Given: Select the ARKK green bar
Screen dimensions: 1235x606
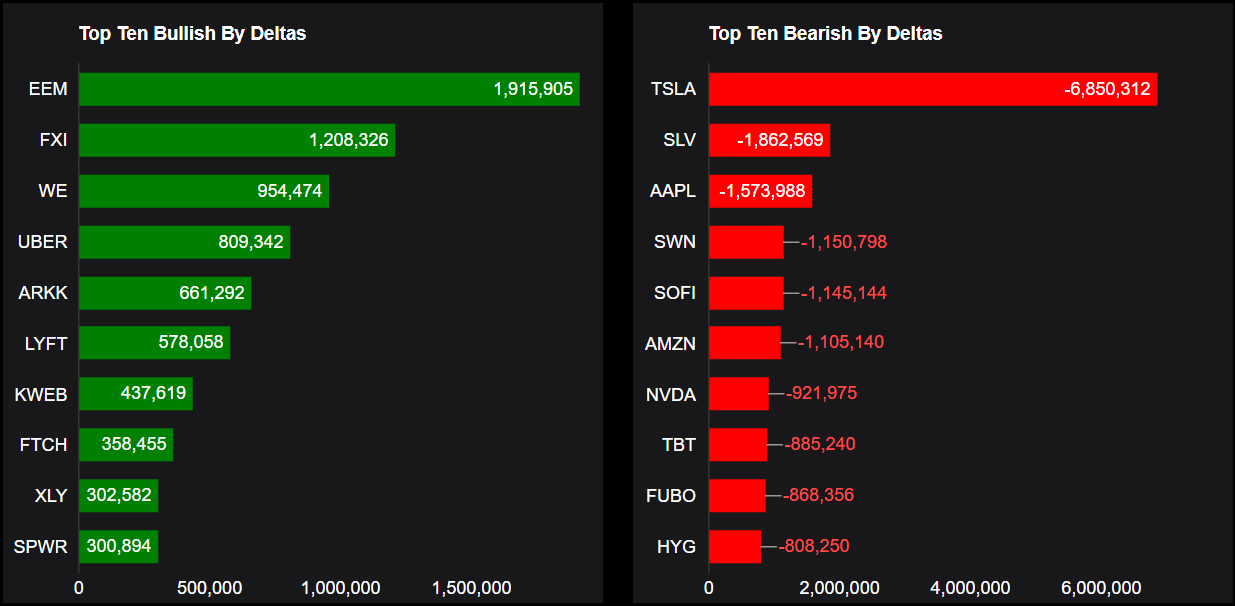Looking at the screenshot, I should (165, 293).
